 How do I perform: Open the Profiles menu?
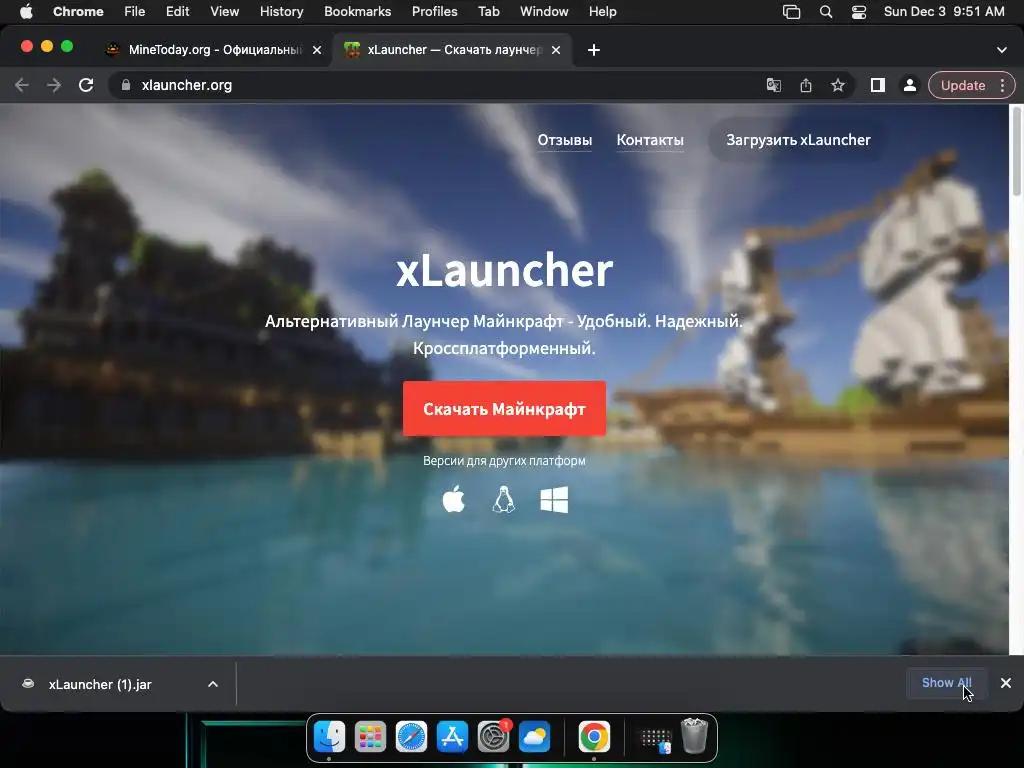coord(434,11)
